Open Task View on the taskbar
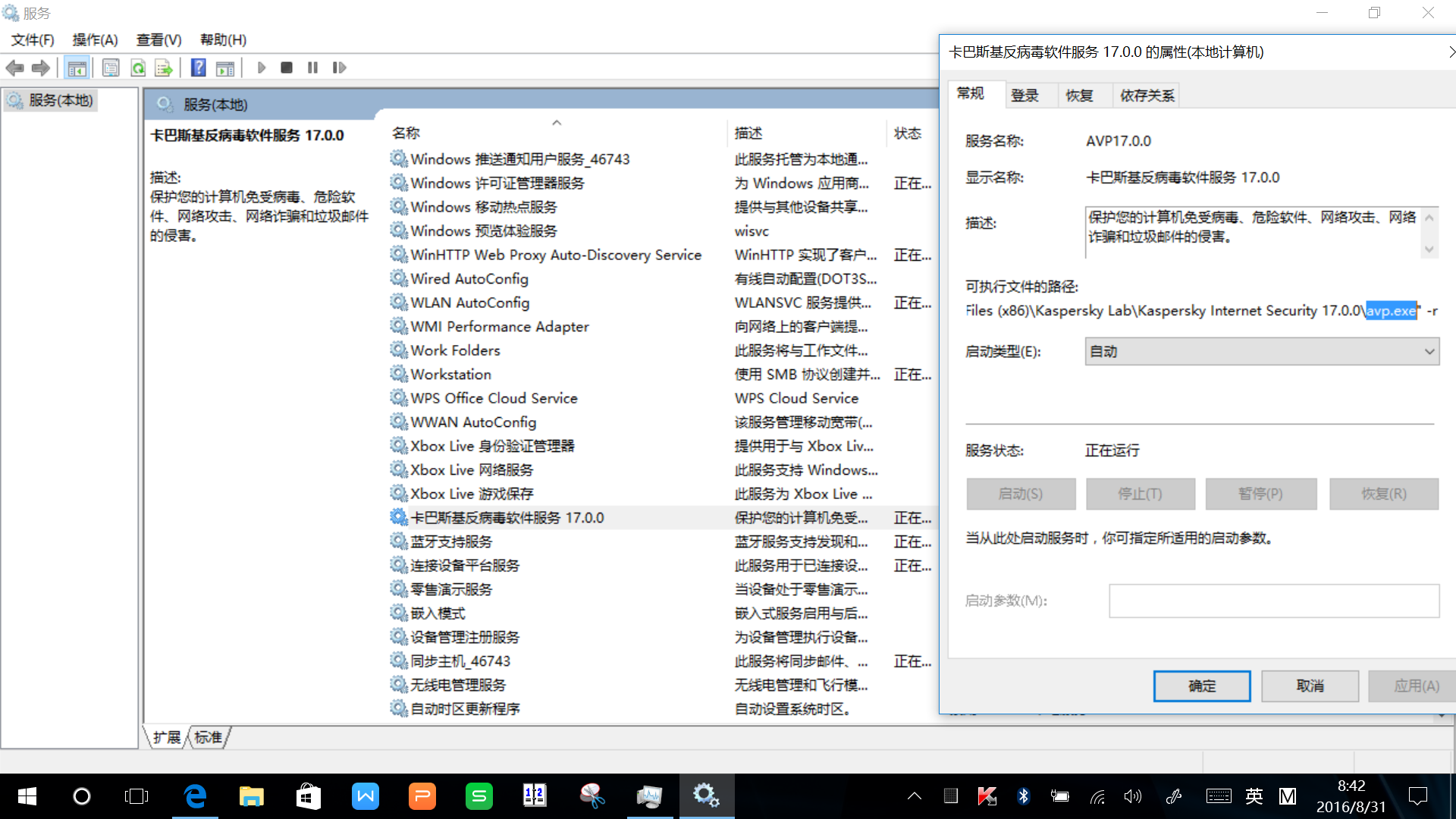 136,796
